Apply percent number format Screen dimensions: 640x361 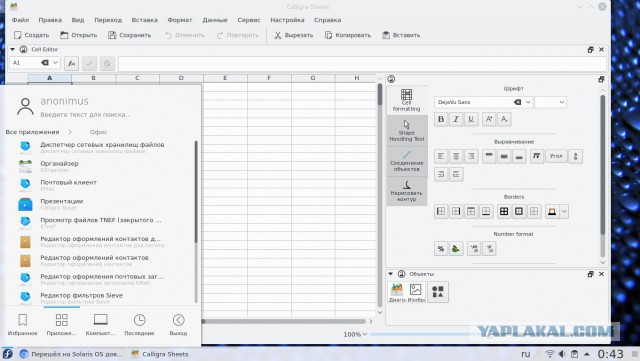pos(441,248)
